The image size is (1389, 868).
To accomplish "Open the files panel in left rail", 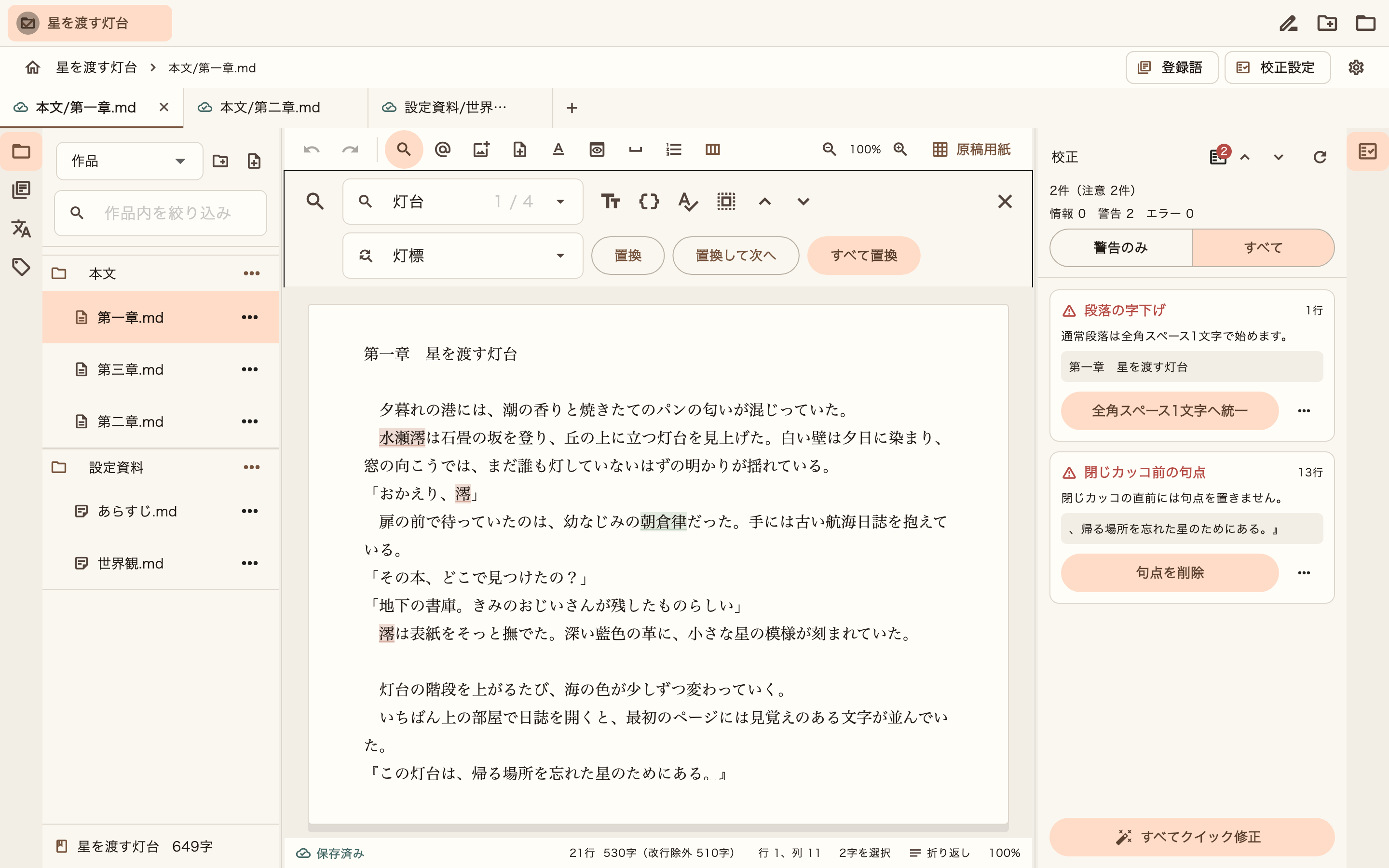I will (21, 151).
